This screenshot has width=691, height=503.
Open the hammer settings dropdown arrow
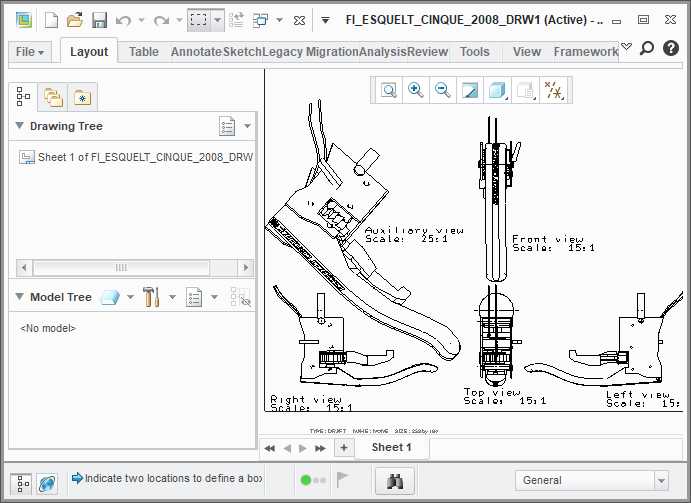[x=172, y=297]
